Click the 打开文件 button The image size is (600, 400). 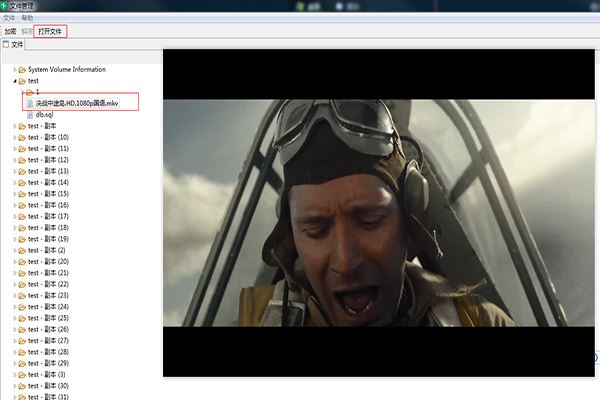click(50, 31)
